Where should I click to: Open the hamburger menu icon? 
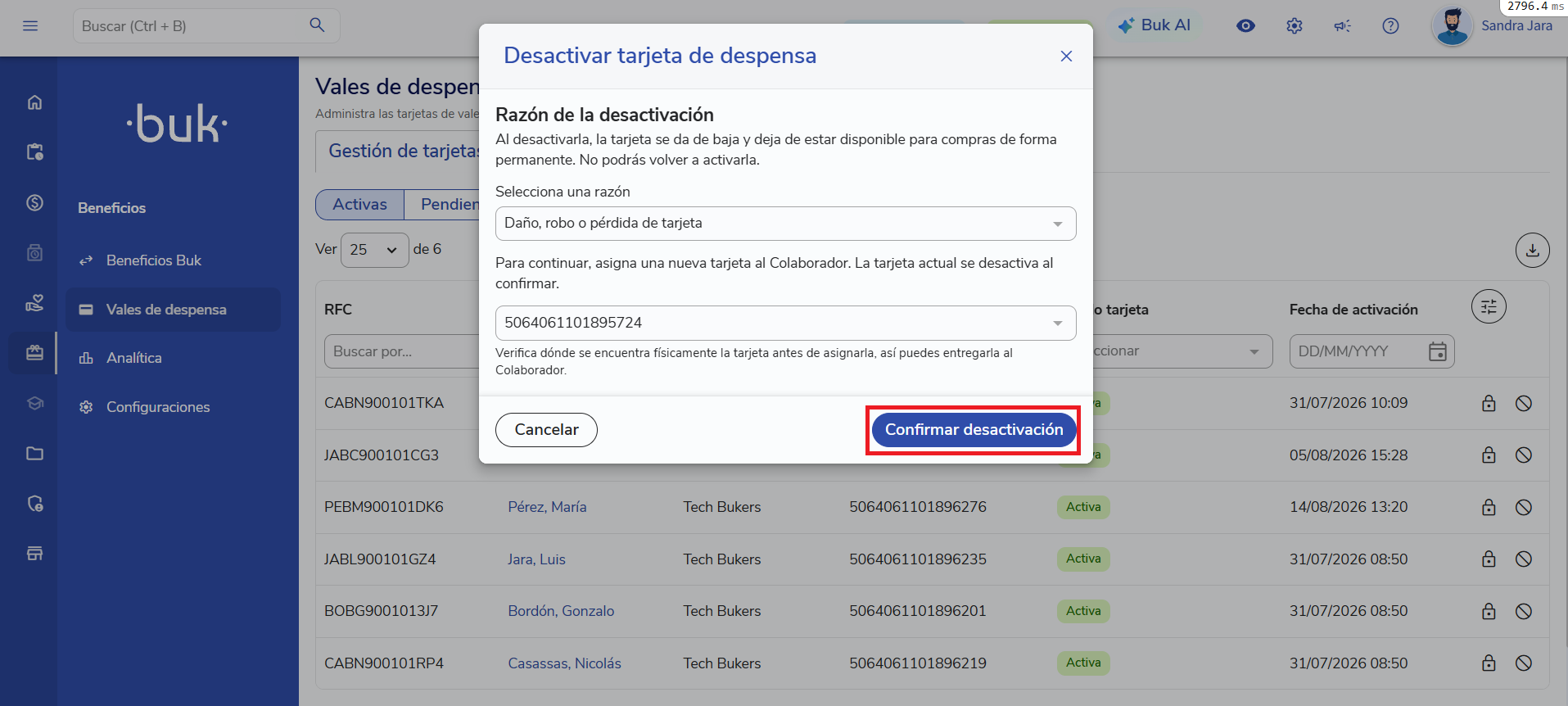tap(30, 25)
